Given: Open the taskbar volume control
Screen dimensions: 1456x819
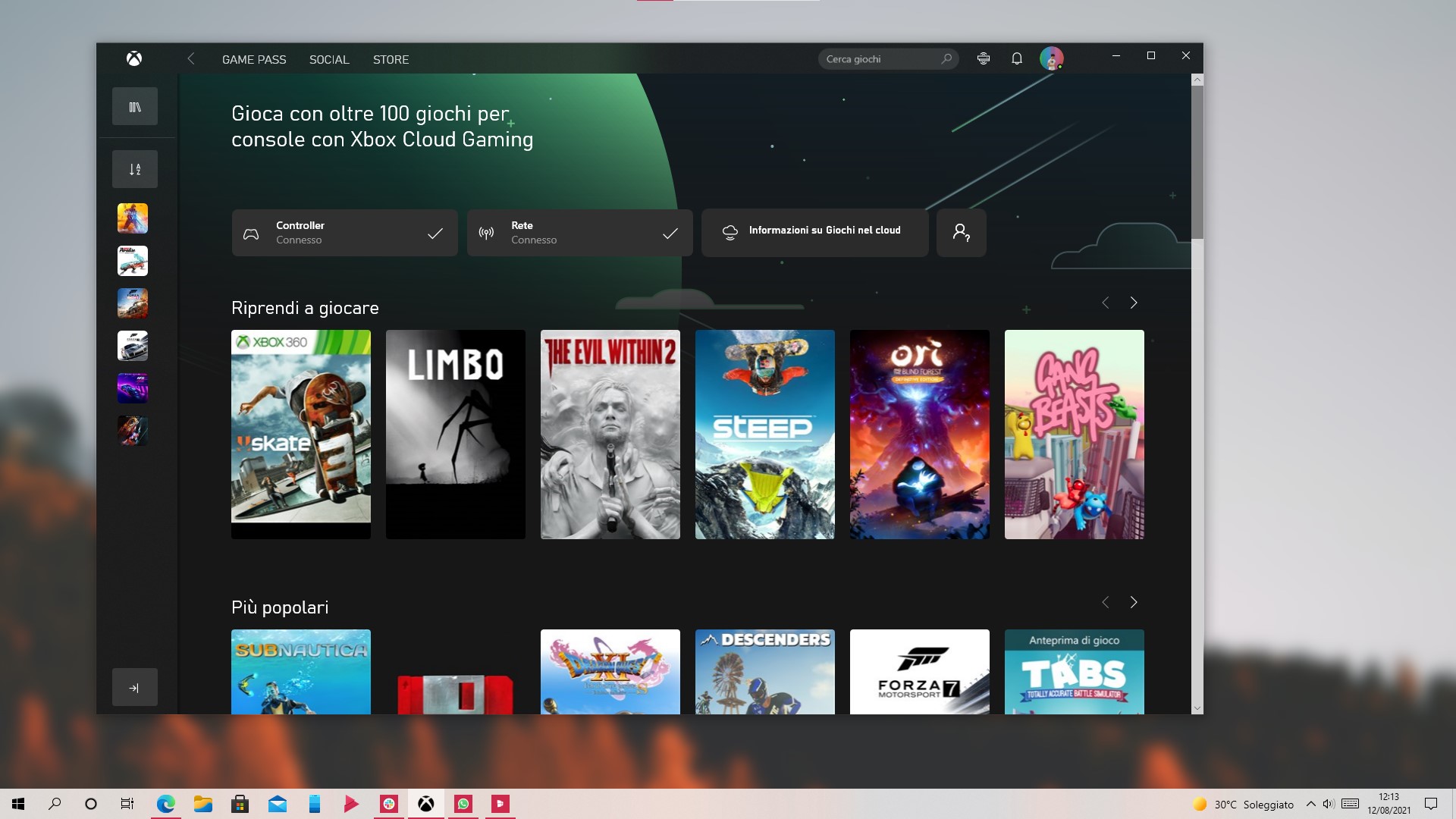Looking at the screenshot, I should pos(1329,804).
